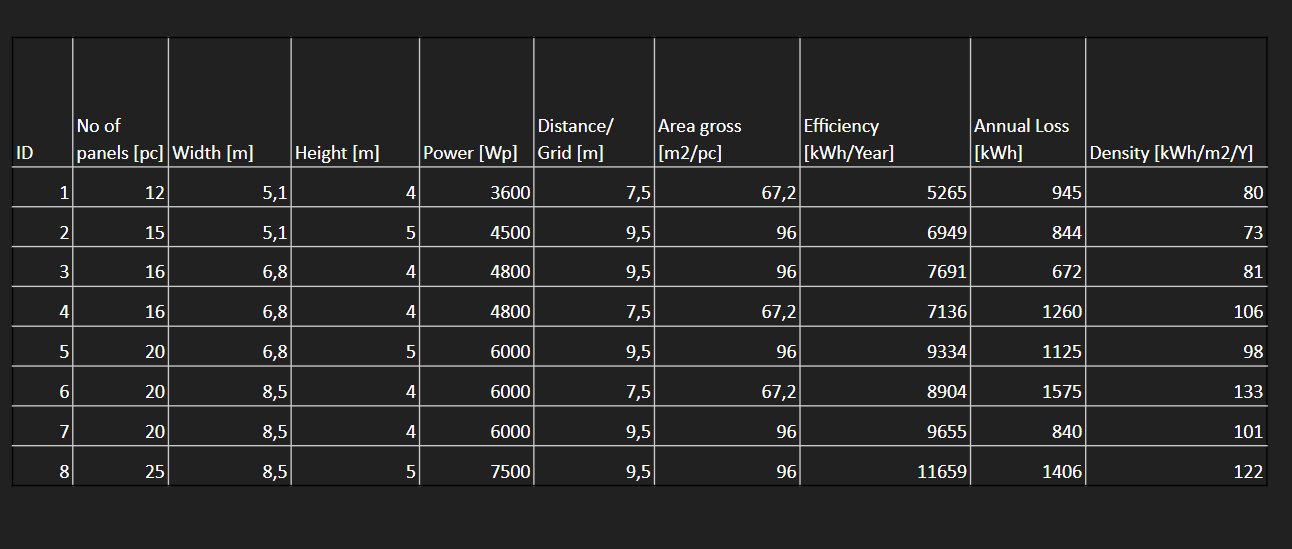This screenshot has height=549, width=1292.
Task: Click the Annual Loss [kWh] header
Action: point(1021,139)
